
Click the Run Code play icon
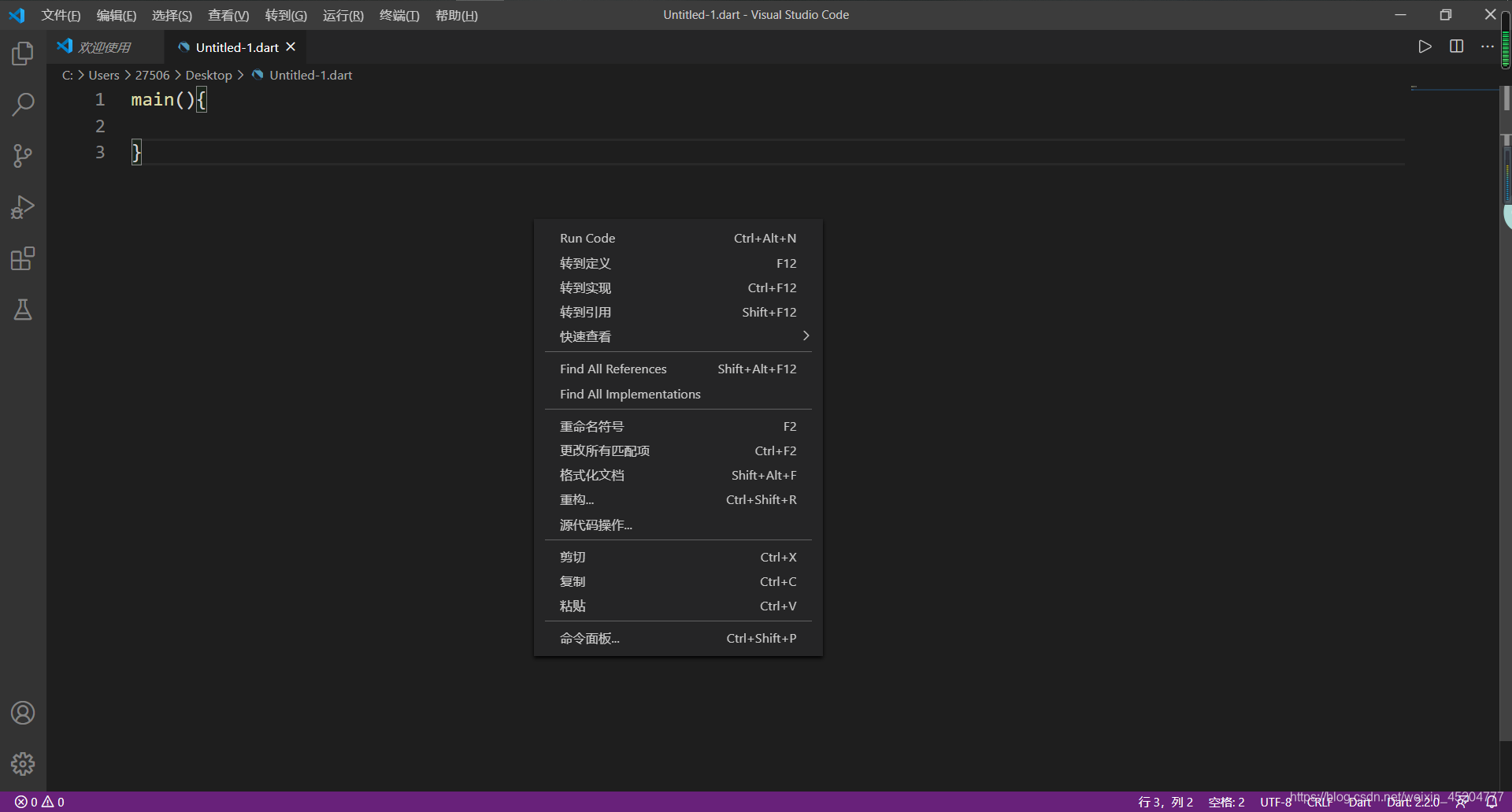click(1425, 46)
